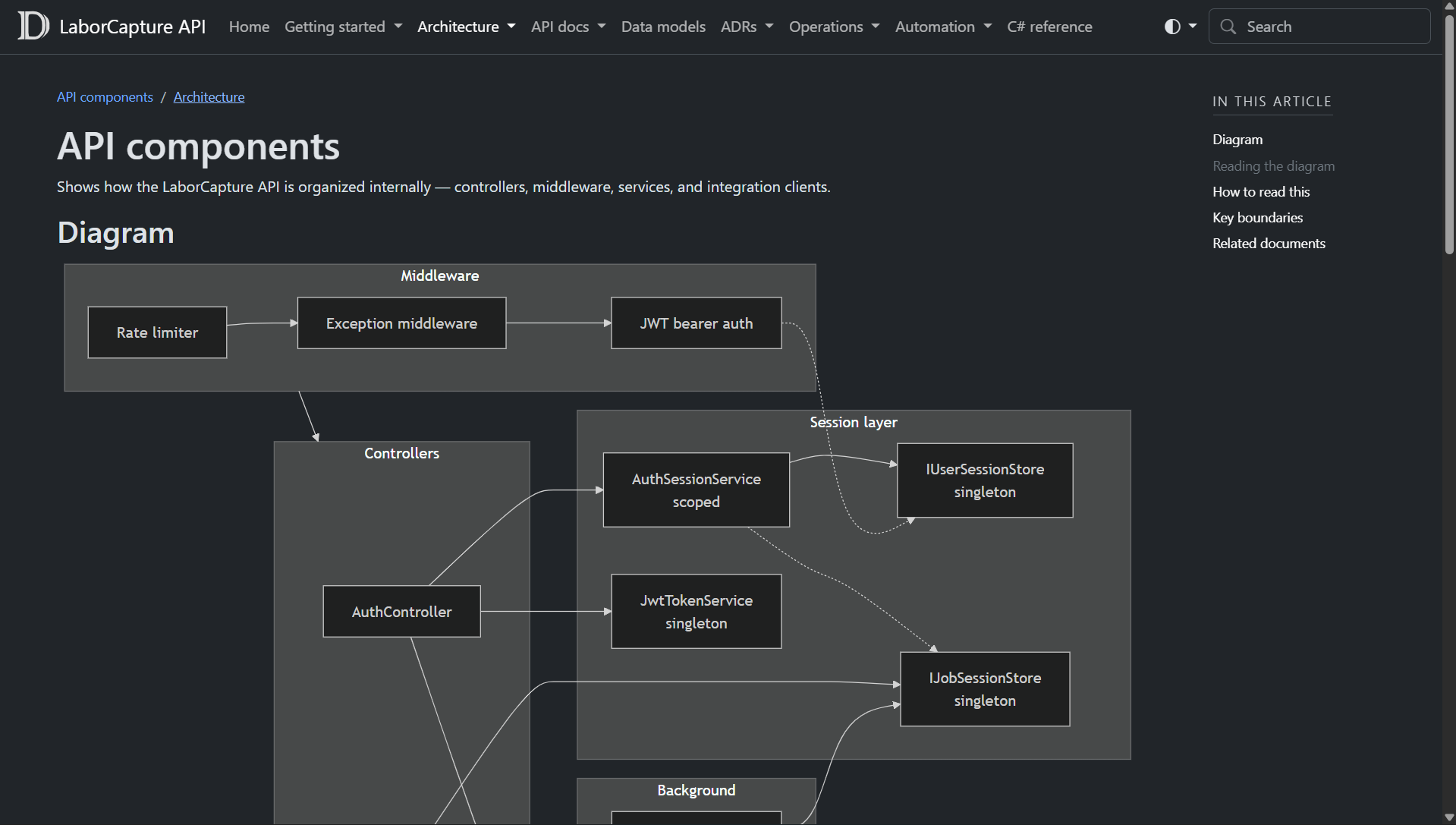The image size is (1456, 825).
Task: Click the API components page heading
Action: point(198,146)
